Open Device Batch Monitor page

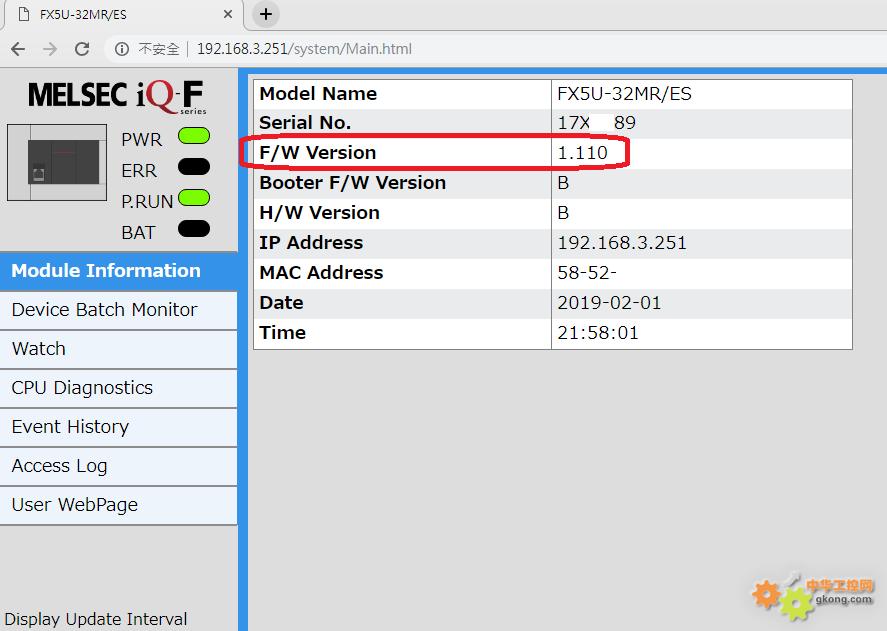(x=119, y=310)
